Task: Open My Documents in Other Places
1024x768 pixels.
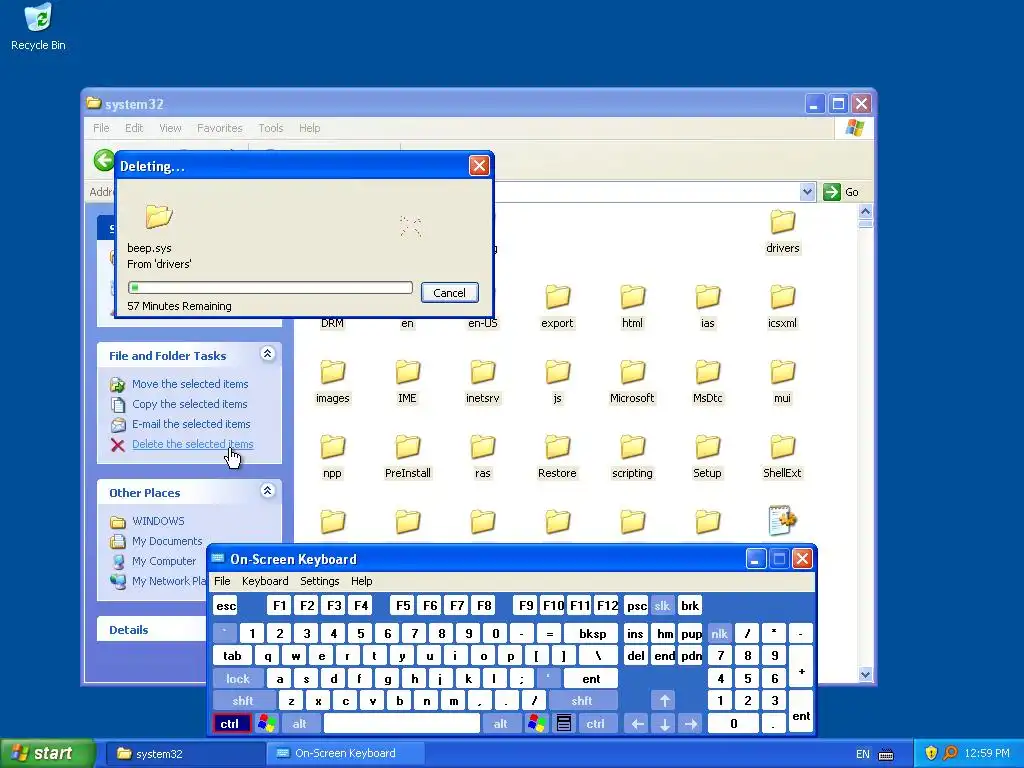Action: (167, 541)
